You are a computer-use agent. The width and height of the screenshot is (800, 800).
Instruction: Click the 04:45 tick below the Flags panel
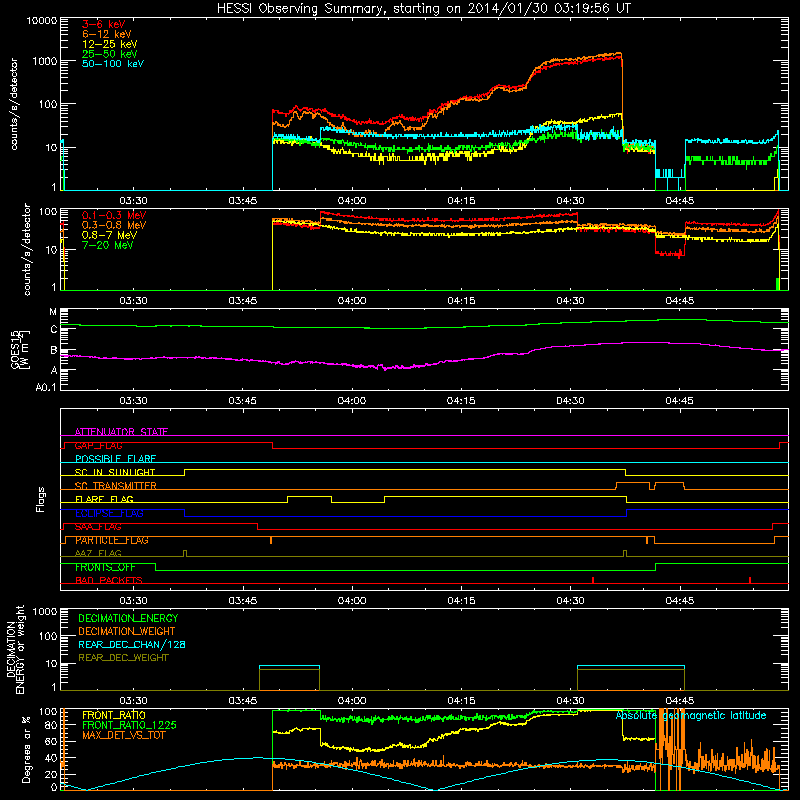(x=680, y=601)
